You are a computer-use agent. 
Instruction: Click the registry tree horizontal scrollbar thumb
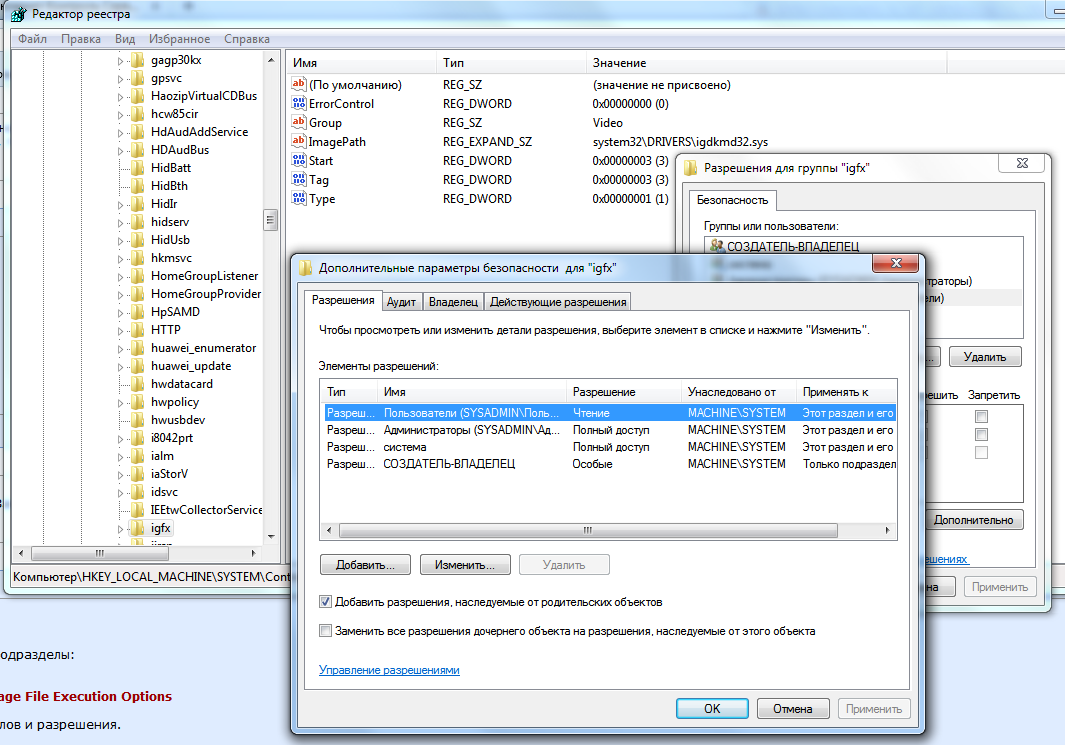pyautogui.click(x=100, y=553)
